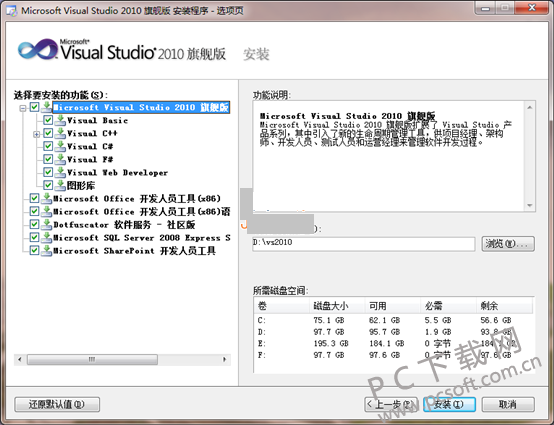Click the F: drive row label

click(x=262, y=355)
